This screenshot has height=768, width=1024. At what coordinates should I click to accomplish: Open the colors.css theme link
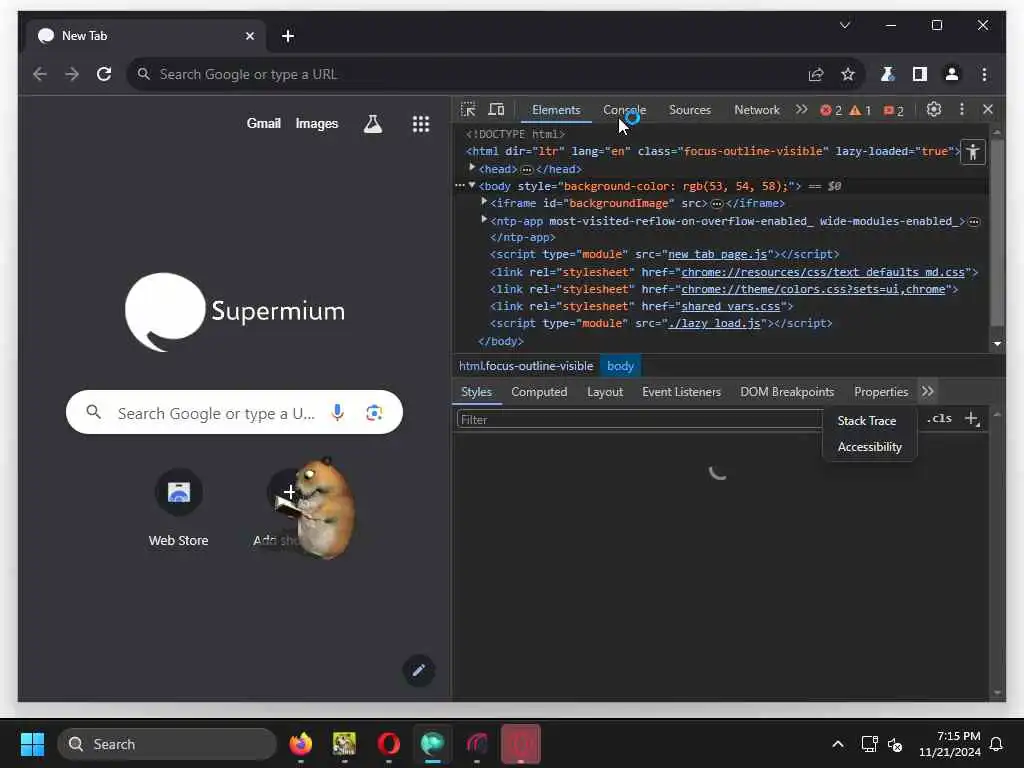pyautogui.click(x=813, y=289)
